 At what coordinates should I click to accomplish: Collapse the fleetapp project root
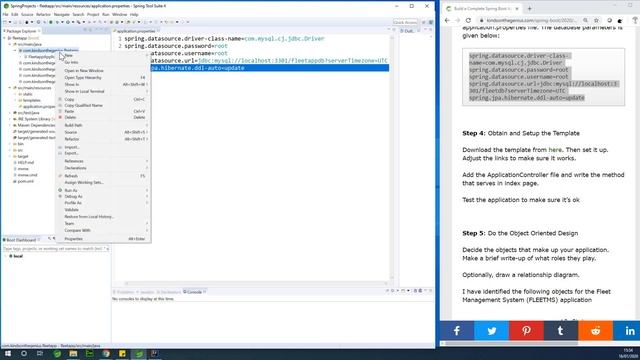[x=4, y=38]
